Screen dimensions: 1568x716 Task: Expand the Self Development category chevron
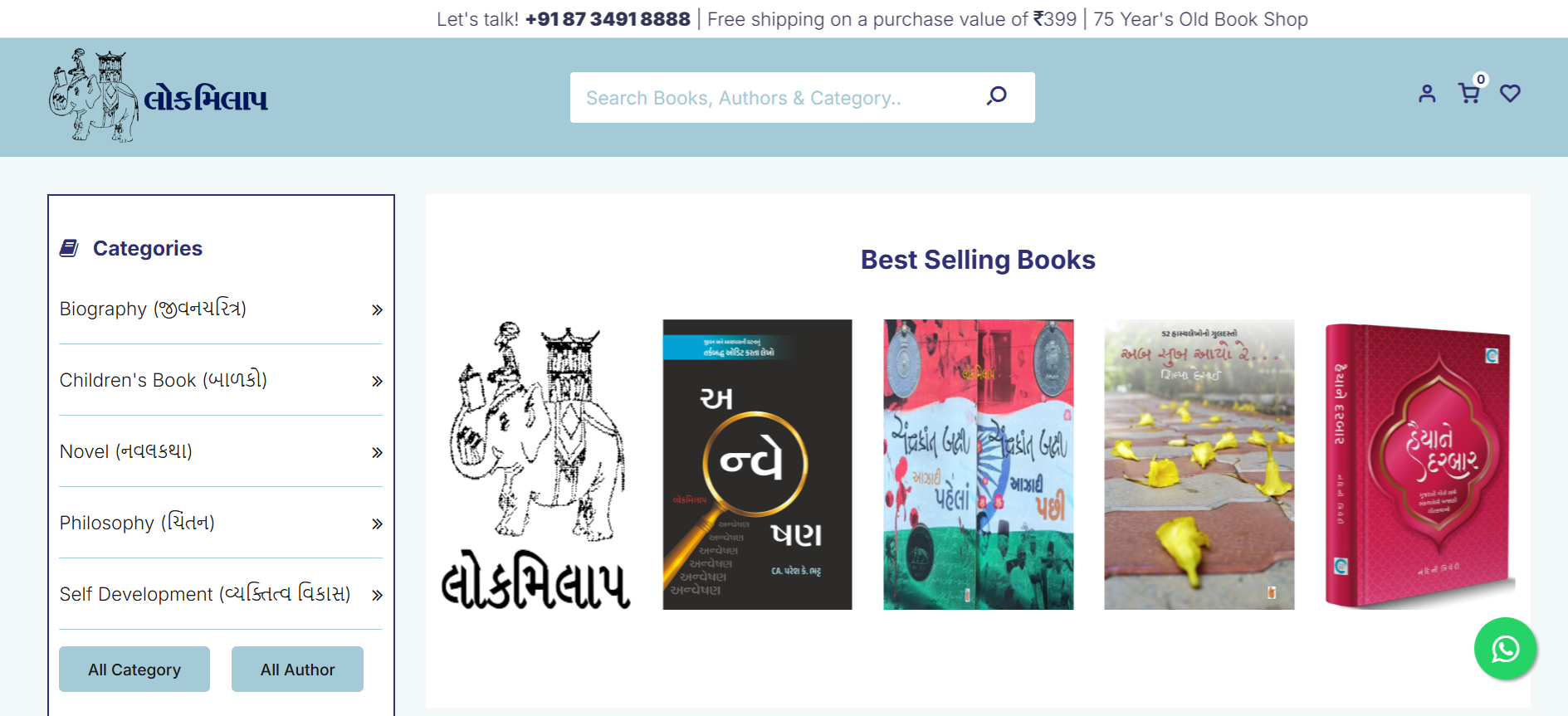[x=377, y=595]
